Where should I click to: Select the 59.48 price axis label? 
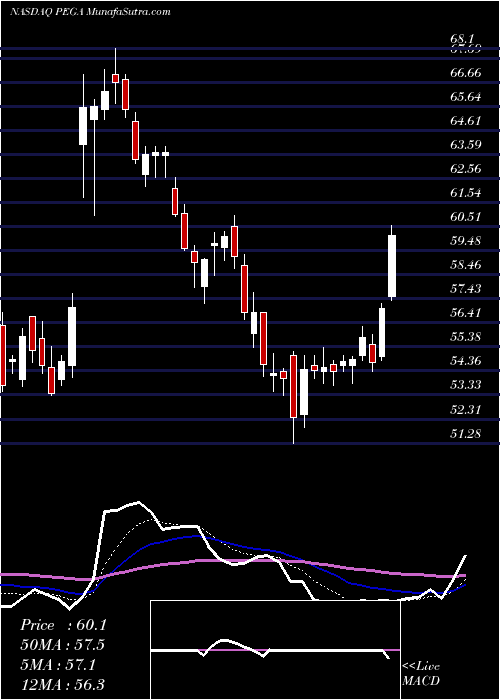465,241
